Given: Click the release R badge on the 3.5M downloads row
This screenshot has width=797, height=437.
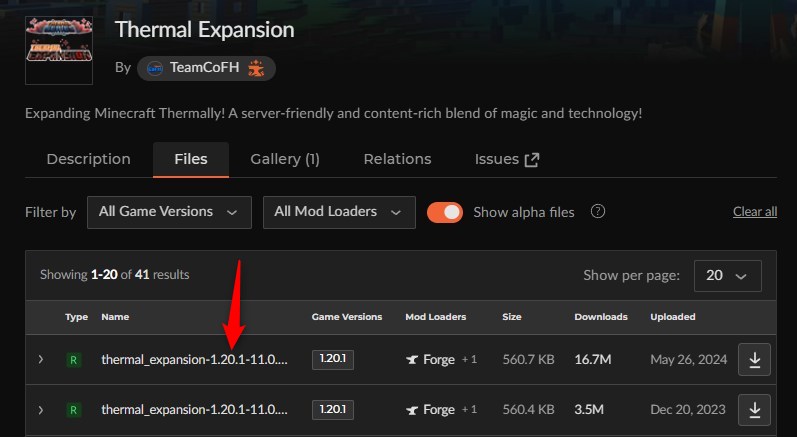Looking at the screenshot, I should 73,410.
